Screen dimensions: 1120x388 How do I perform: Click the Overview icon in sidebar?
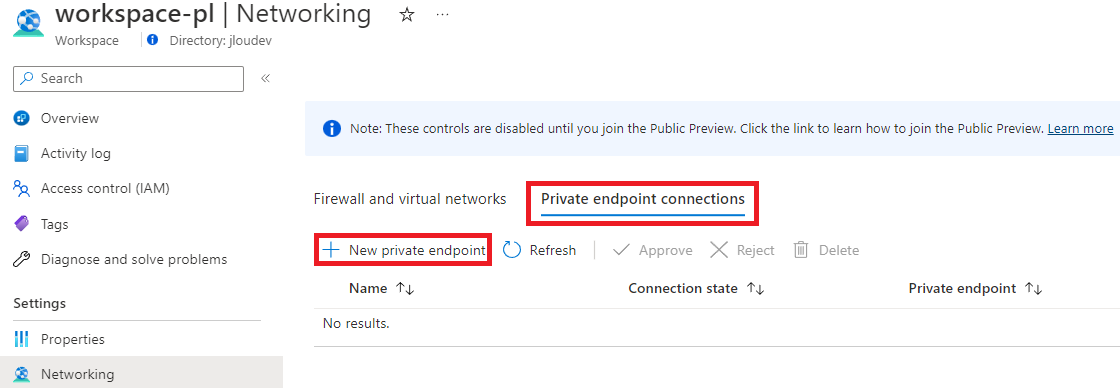[21, 119]
